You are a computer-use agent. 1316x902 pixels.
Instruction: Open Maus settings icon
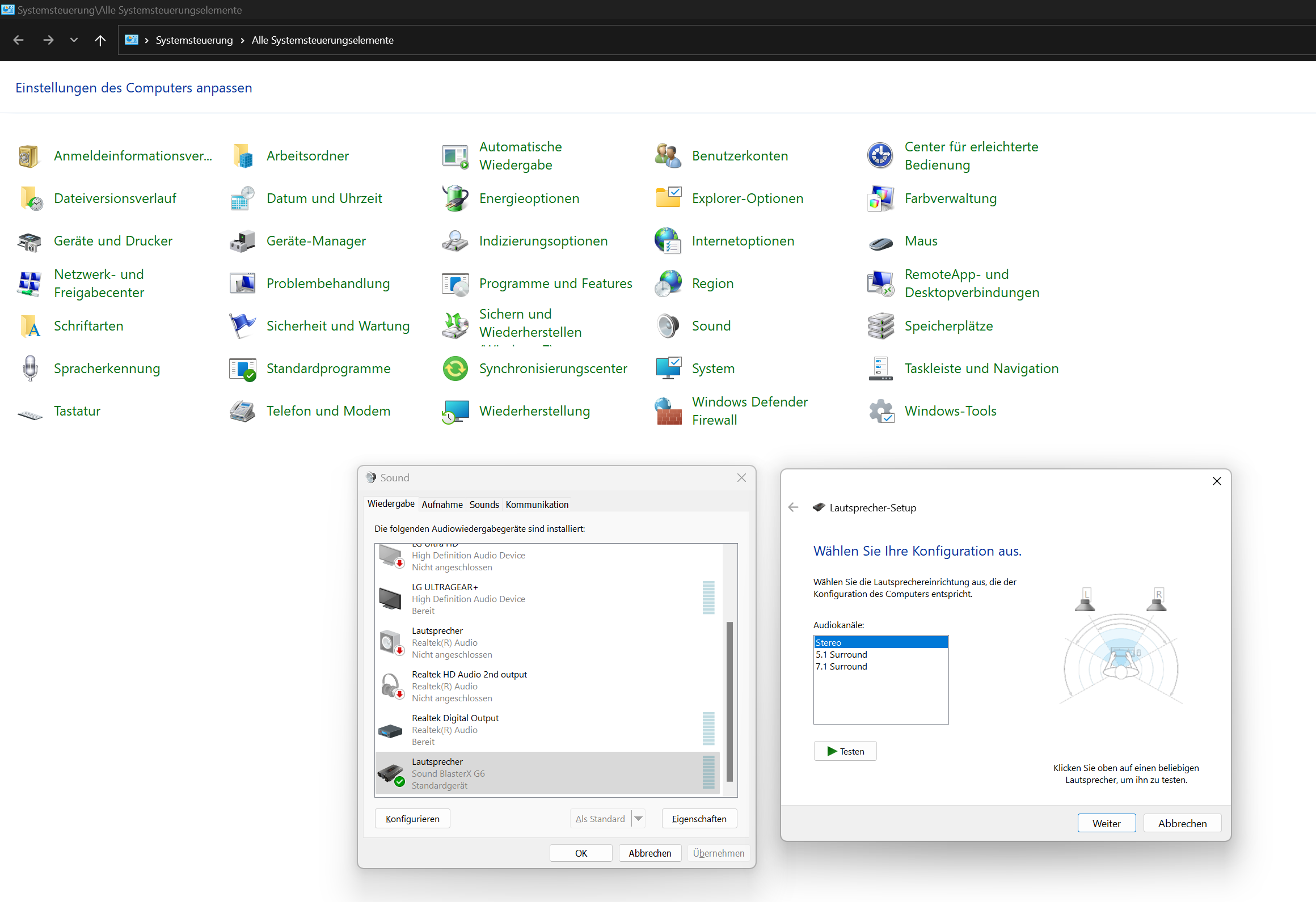[880, 242]
